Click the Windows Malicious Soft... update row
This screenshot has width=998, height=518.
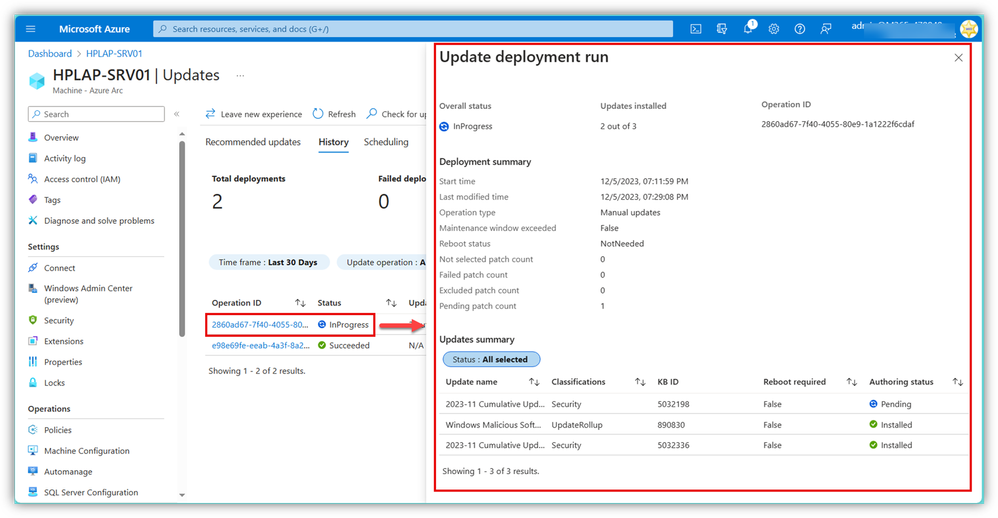tap(703, 424)
